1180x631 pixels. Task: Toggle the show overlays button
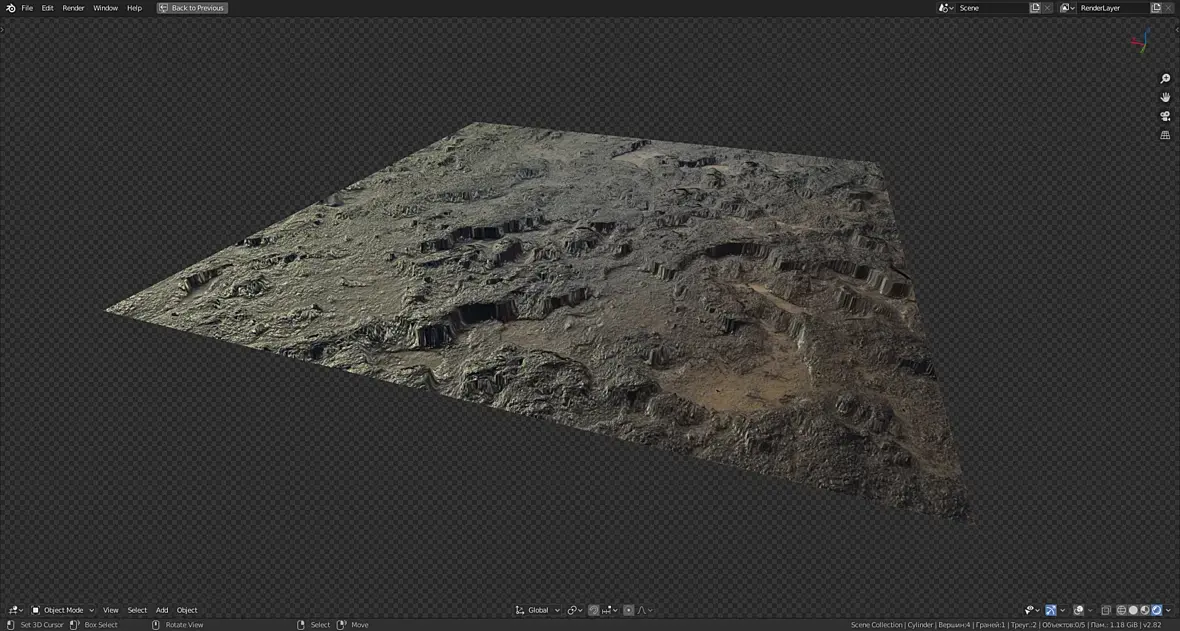coord(1078,610)
